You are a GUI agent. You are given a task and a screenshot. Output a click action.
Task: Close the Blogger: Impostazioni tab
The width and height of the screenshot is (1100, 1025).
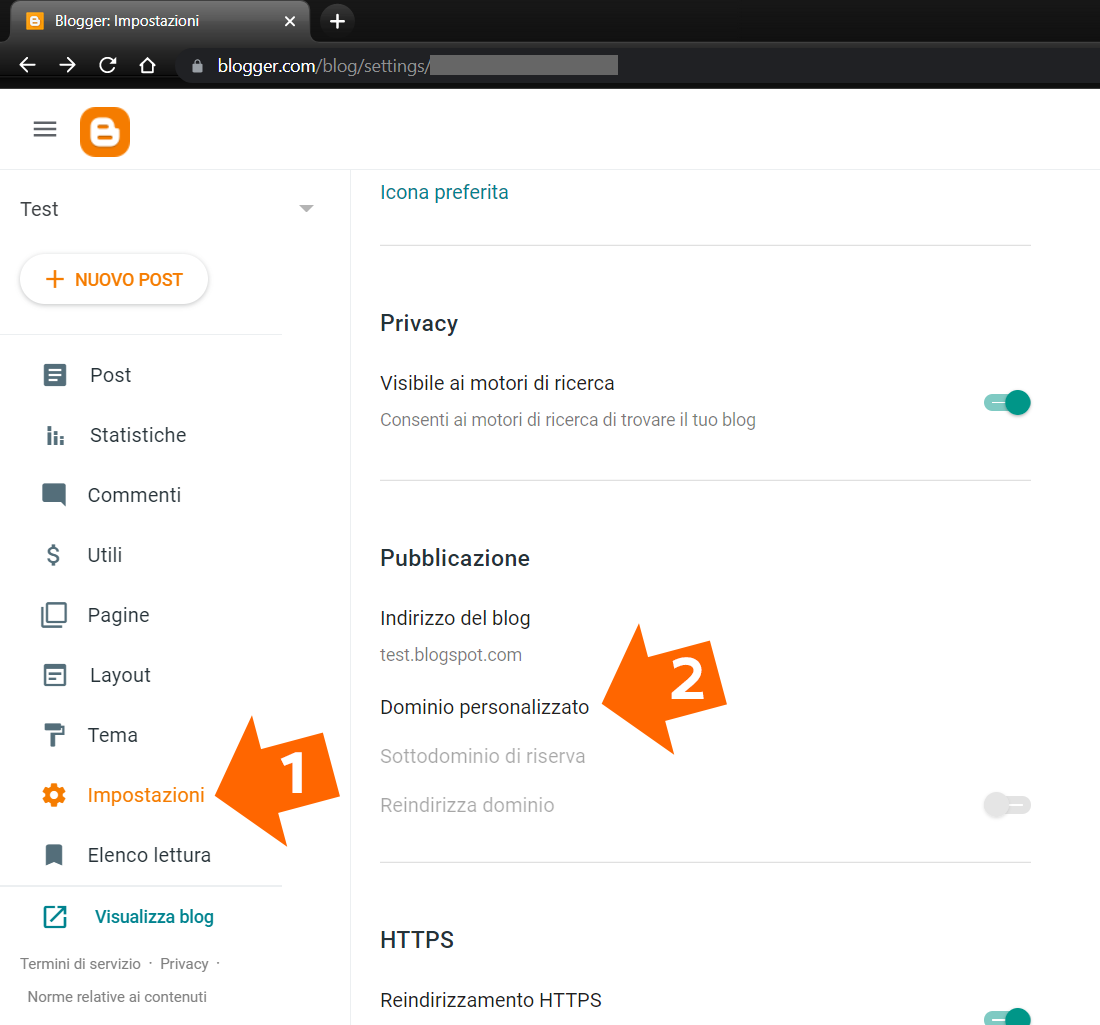pyautogui.click(x=290, y=21)
